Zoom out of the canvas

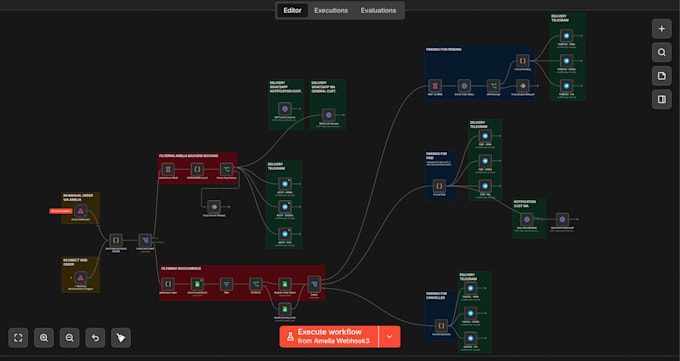click(x=69, y=338)
